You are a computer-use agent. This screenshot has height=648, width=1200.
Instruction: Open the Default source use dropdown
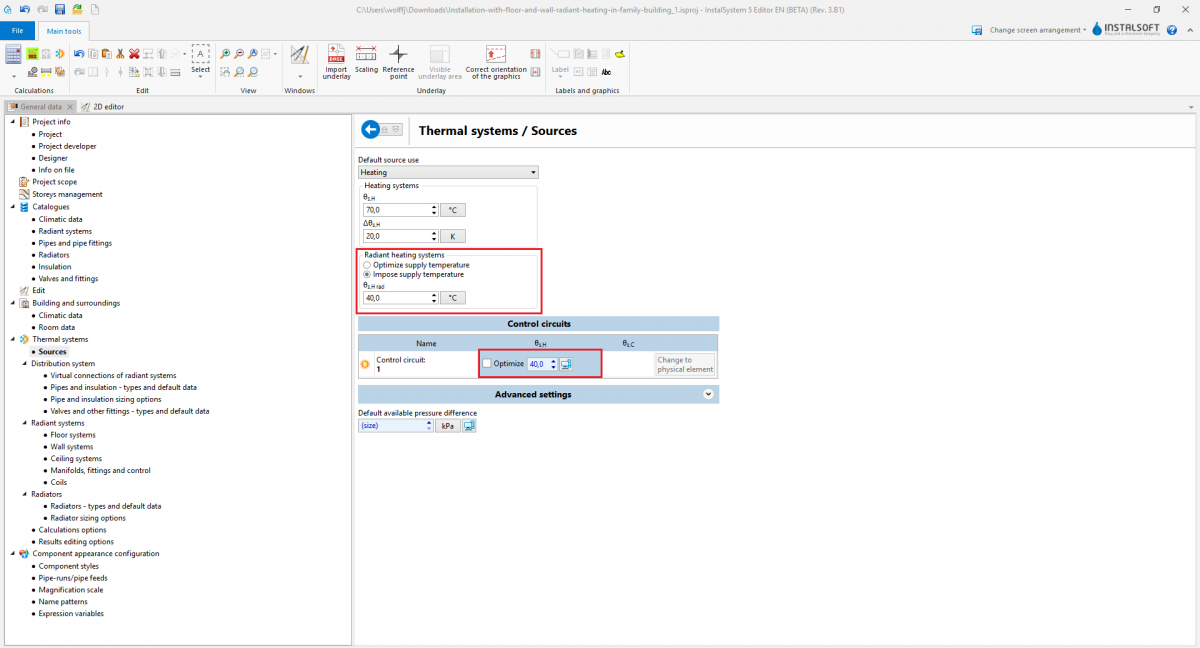[533, 172]
